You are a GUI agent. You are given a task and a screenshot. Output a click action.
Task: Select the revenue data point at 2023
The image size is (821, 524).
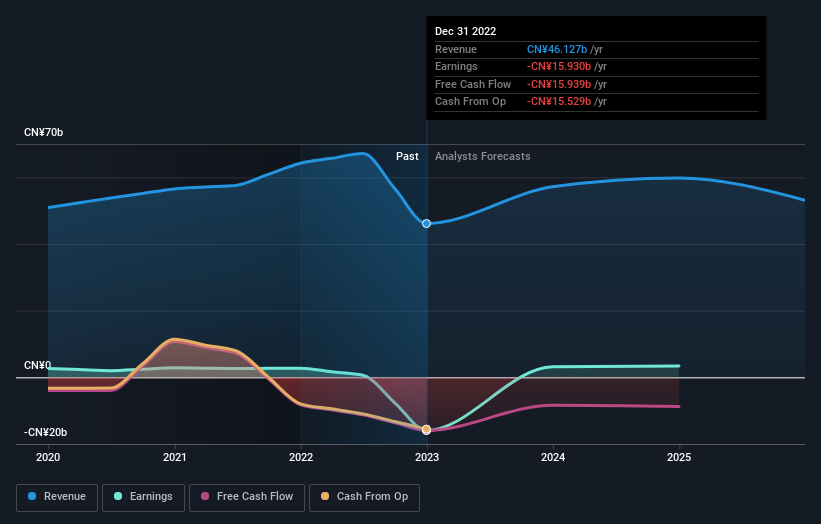click(x=427, y=224)
